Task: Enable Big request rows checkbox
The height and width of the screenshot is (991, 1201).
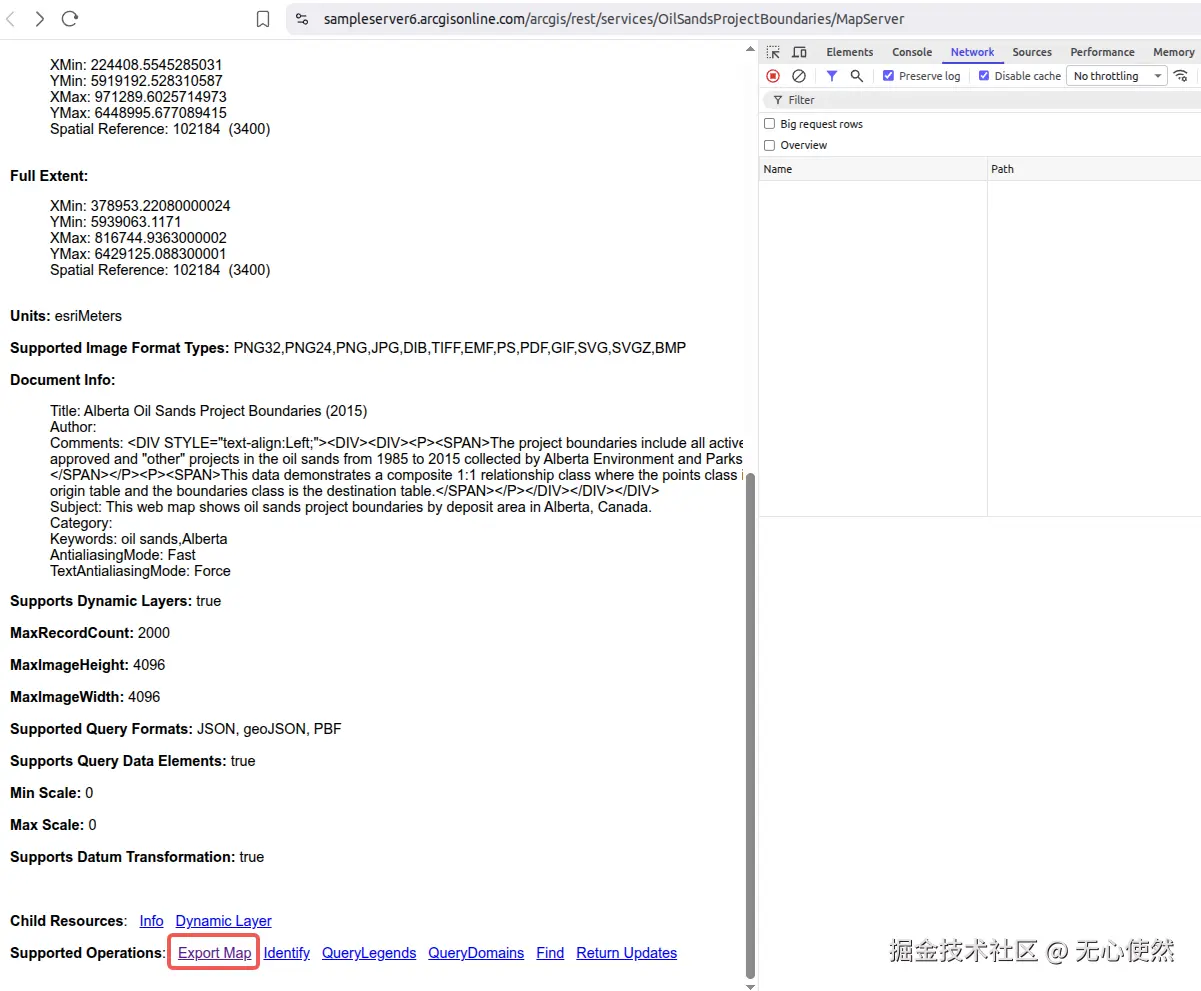Action: pos(769,124)
